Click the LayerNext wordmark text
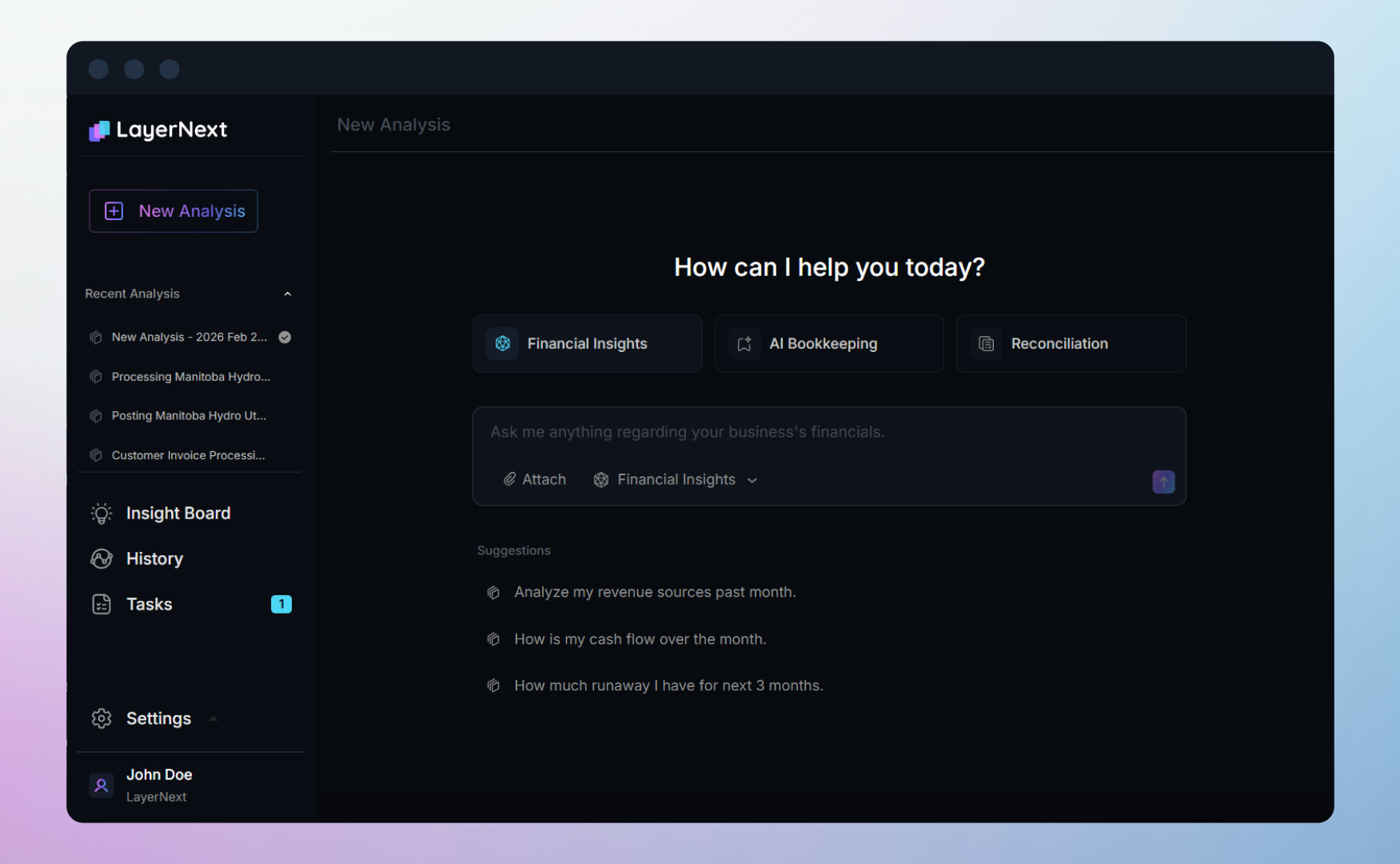 [172, 130]
